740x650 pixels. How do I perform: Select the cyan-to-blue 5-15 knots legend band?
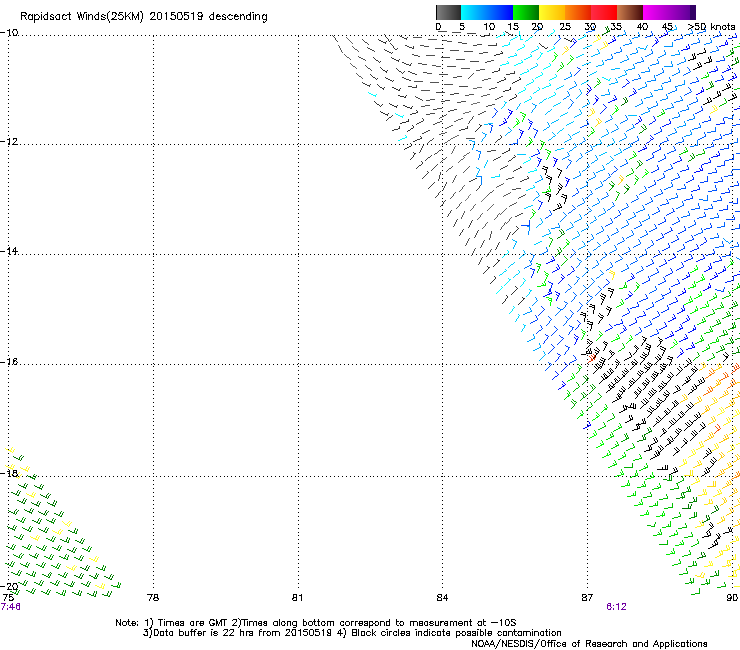(x=487, y=12)
